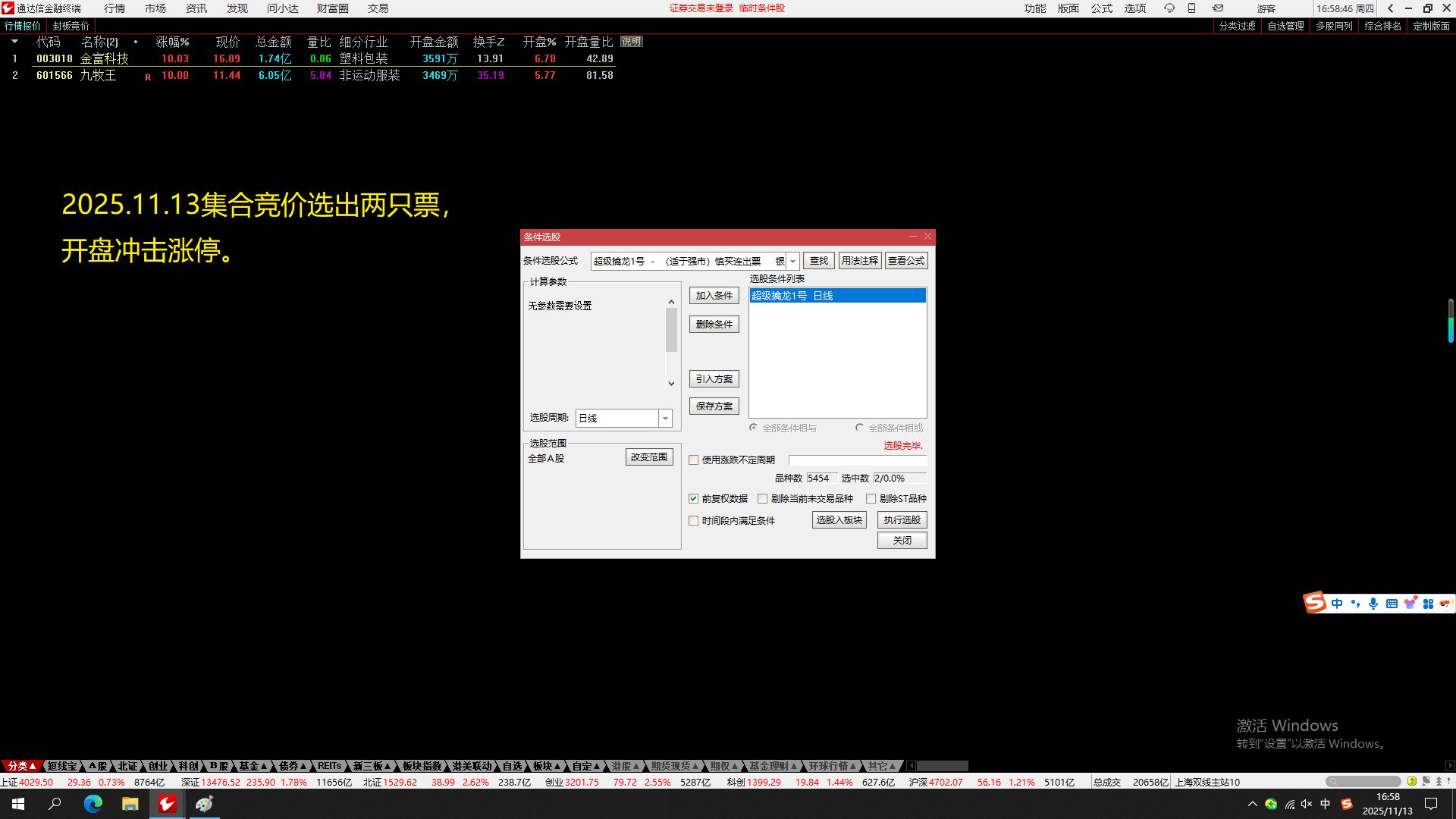
Task: Click the Sogou microphone voice input icon
Action: click(1373, 604)
